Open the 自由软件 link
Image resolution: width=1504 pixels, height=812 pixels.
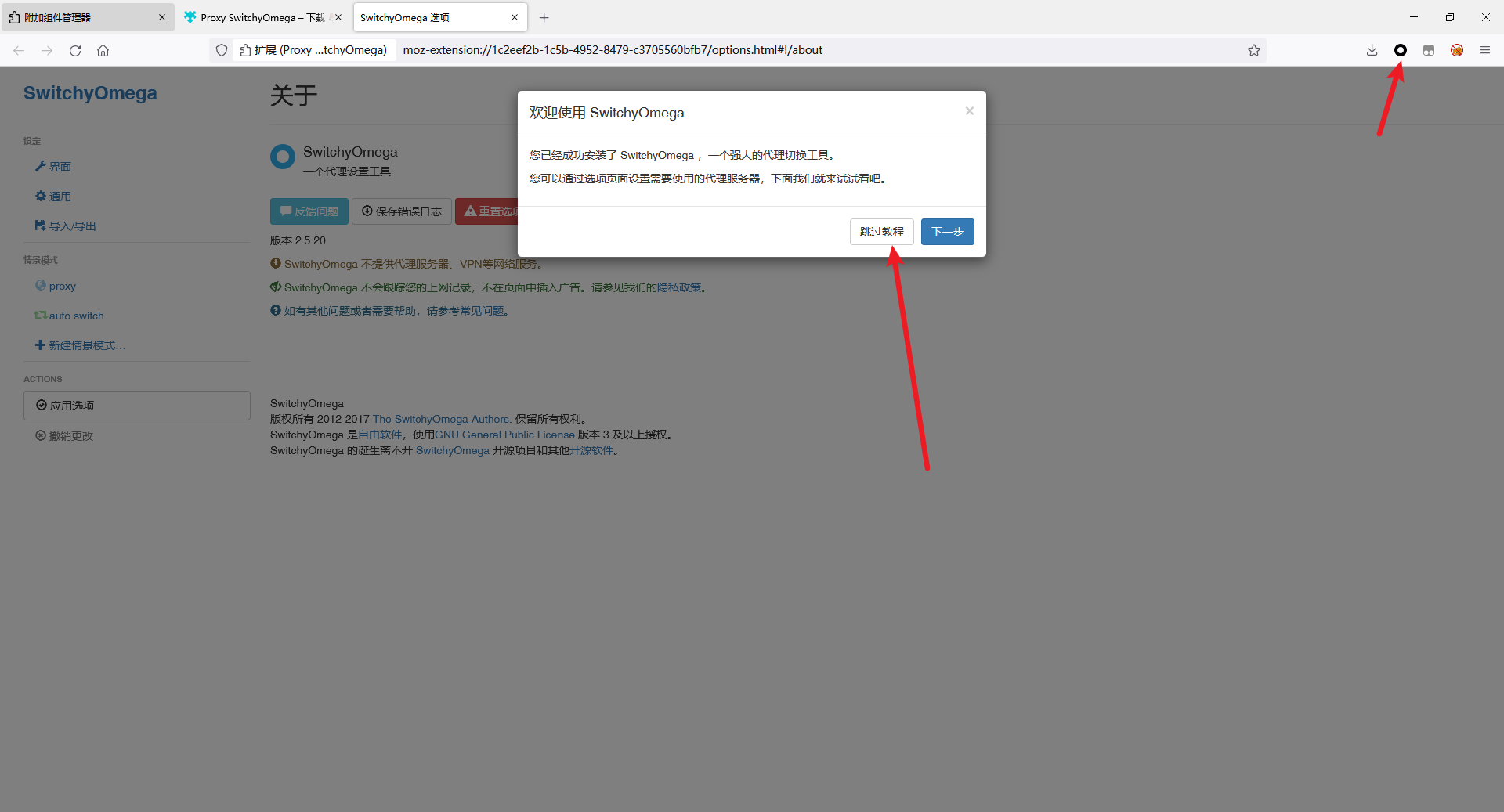380,435
